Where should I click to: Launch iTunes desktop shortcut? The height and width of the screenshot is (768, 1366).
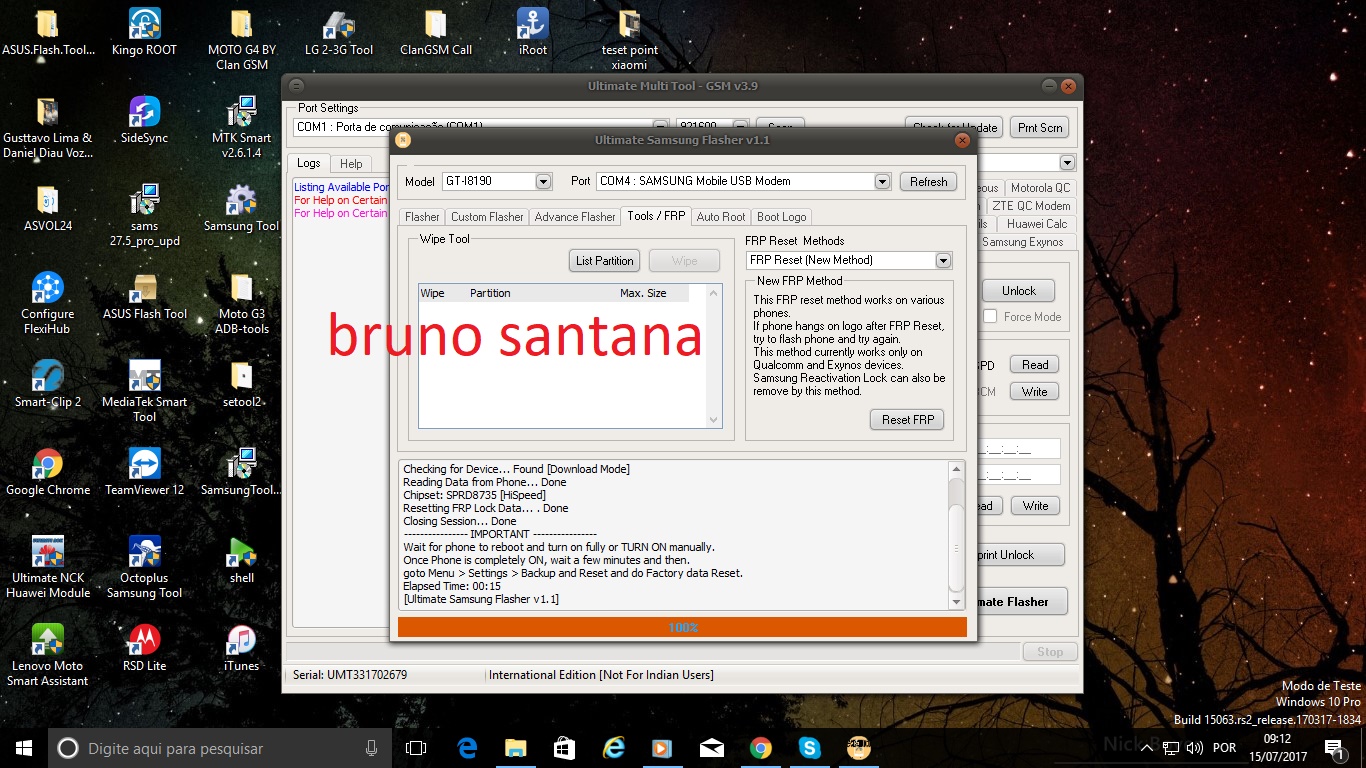pos(241,649)
